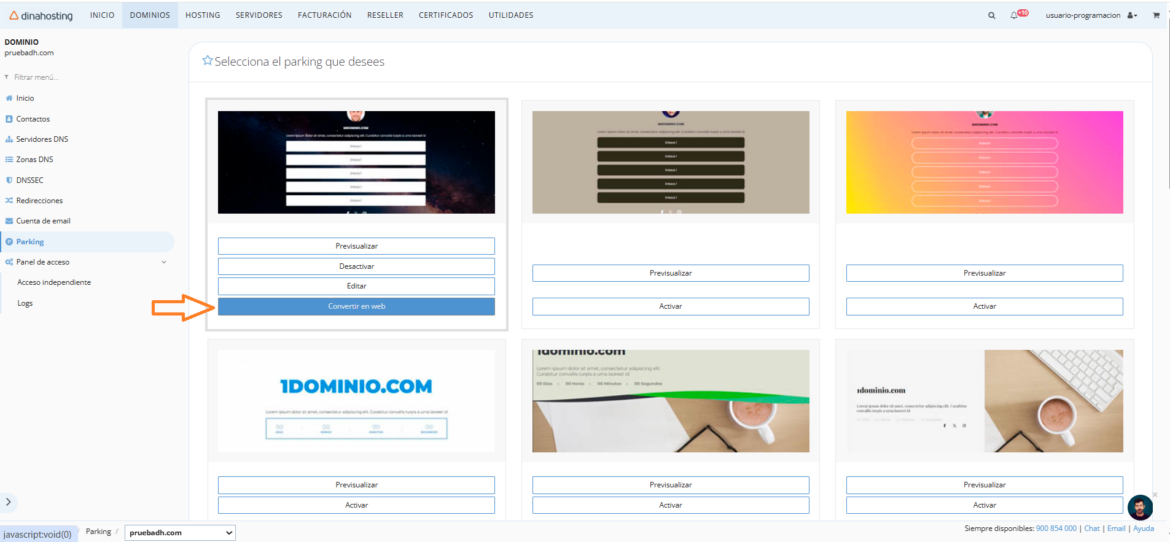1170x542 pixels.
Task: Preview the keyboard and coffee template
Action: (984, 485)
